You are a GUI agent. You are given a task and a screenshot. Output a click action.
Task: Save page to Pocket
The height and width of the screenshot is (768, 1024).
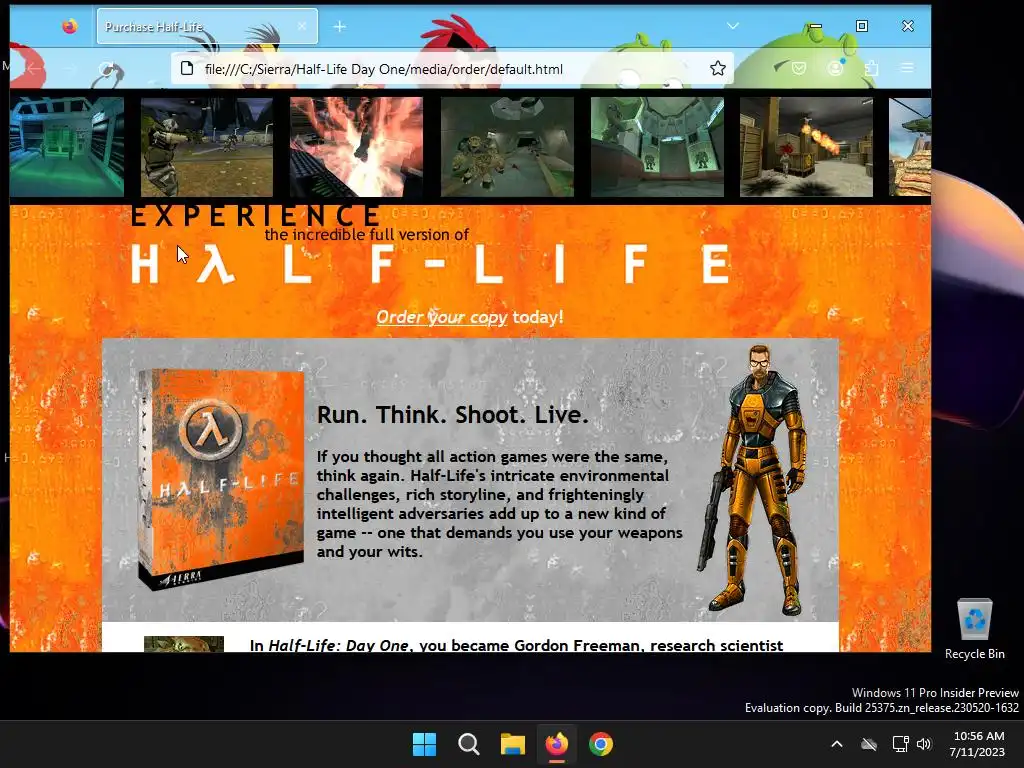pos(799,68)
